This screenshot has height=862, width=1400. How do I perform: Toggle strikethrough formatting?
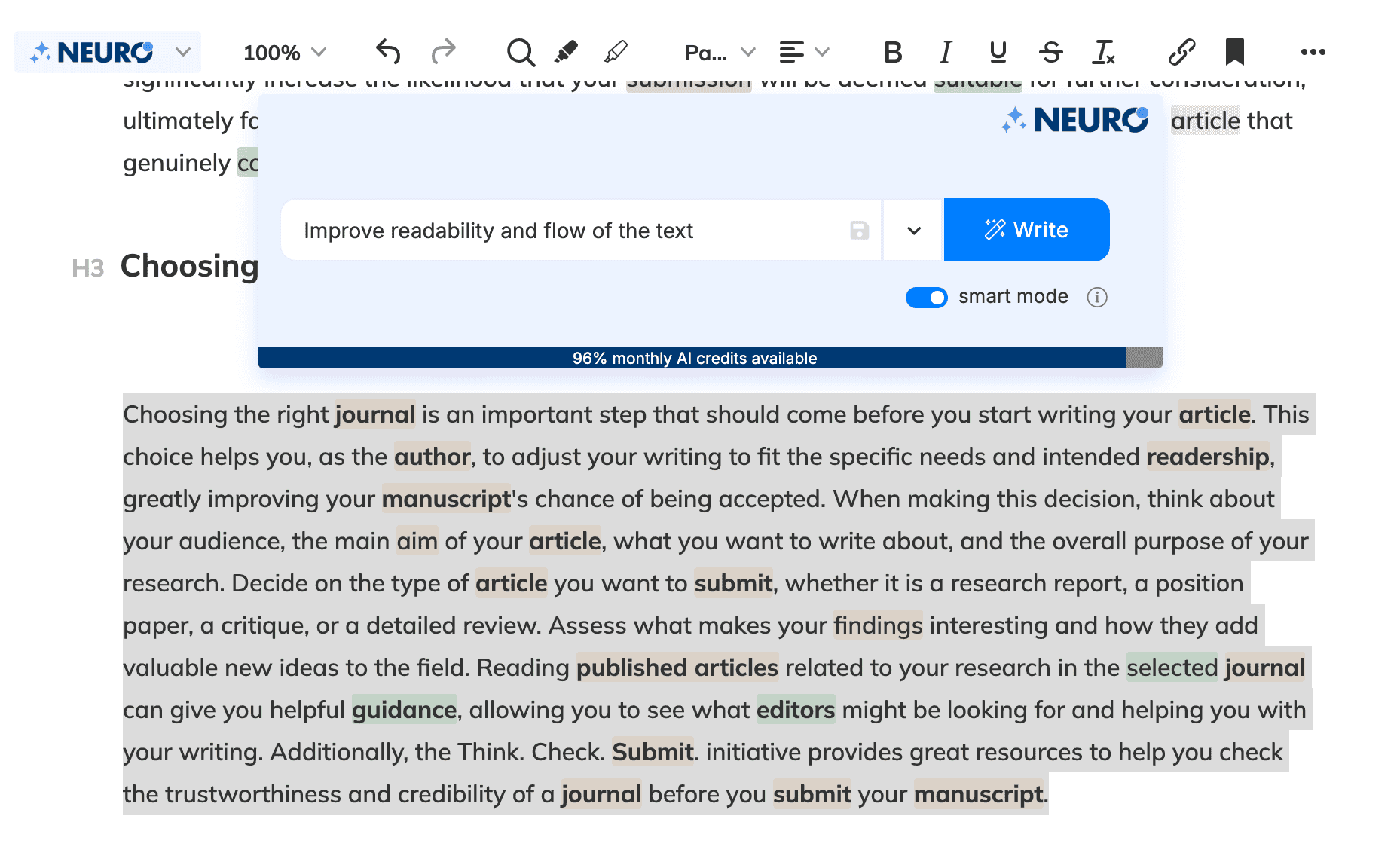(x=1051, y=52)
